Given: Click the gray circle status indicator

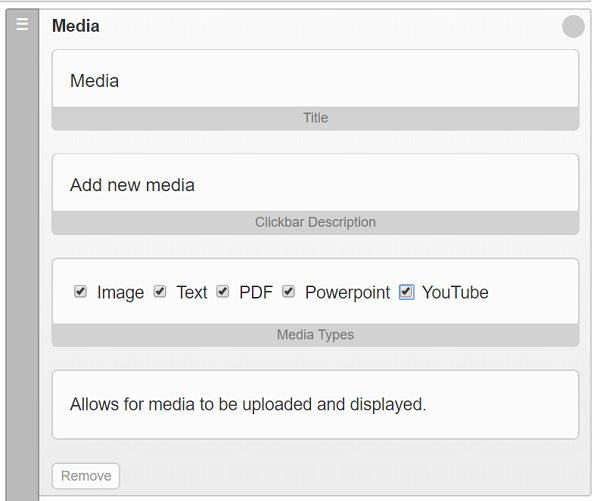Looking at the screenshot, I should (573, 26).
